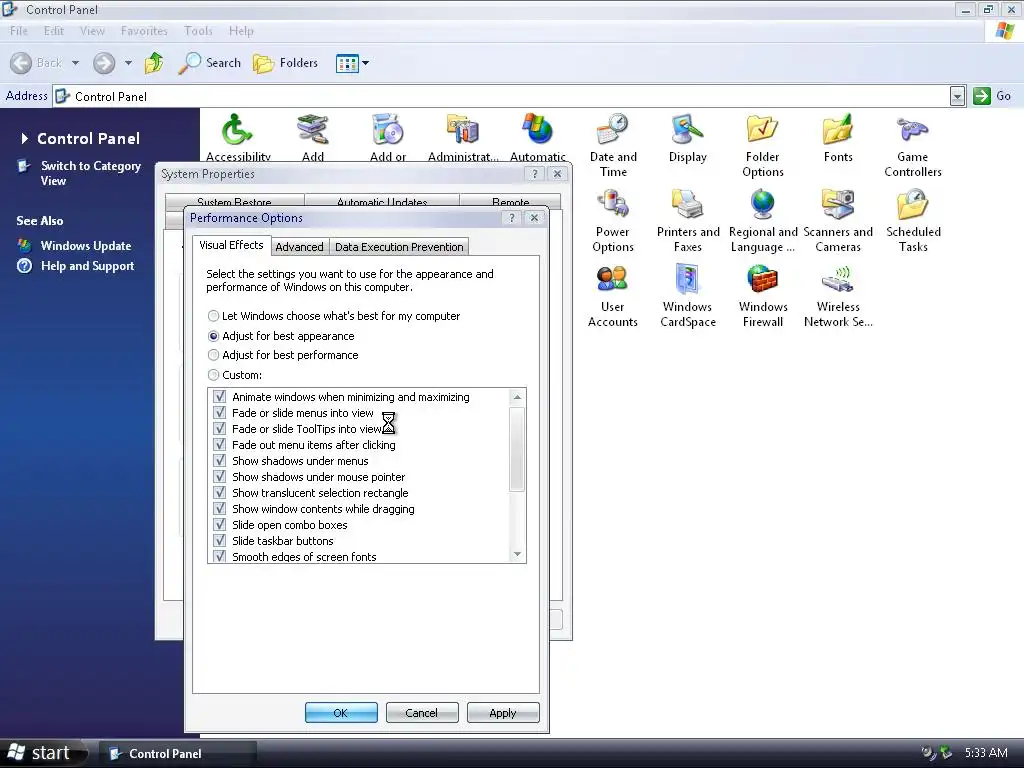The image size is (1024, 768).
Task: Select Let Windows choose what's best
Action: coord(213,316)
